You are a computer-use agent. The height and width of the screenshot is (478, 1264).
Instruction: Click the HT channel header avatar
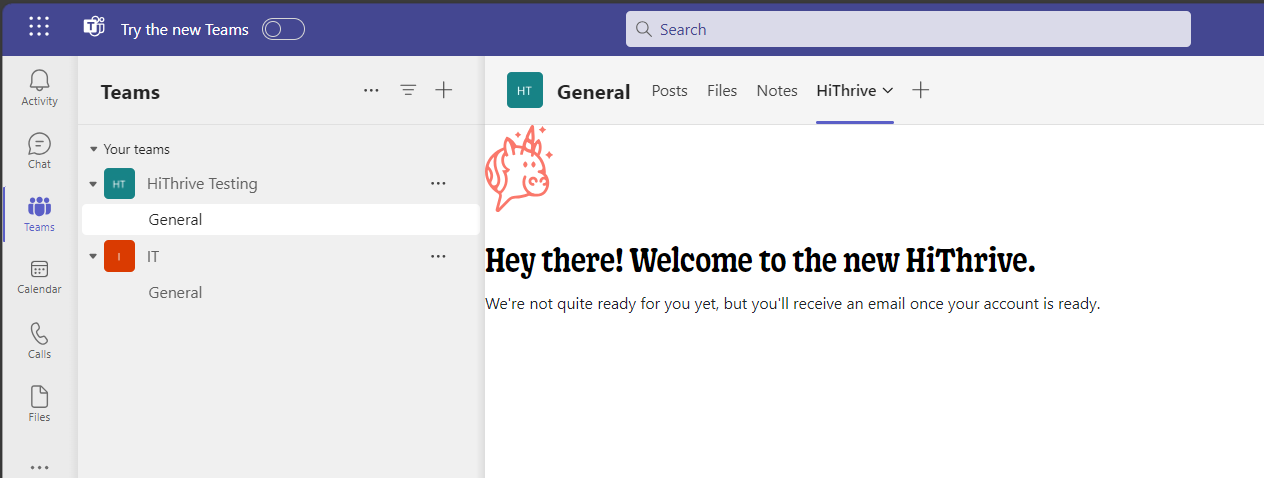tap(525, 90)
